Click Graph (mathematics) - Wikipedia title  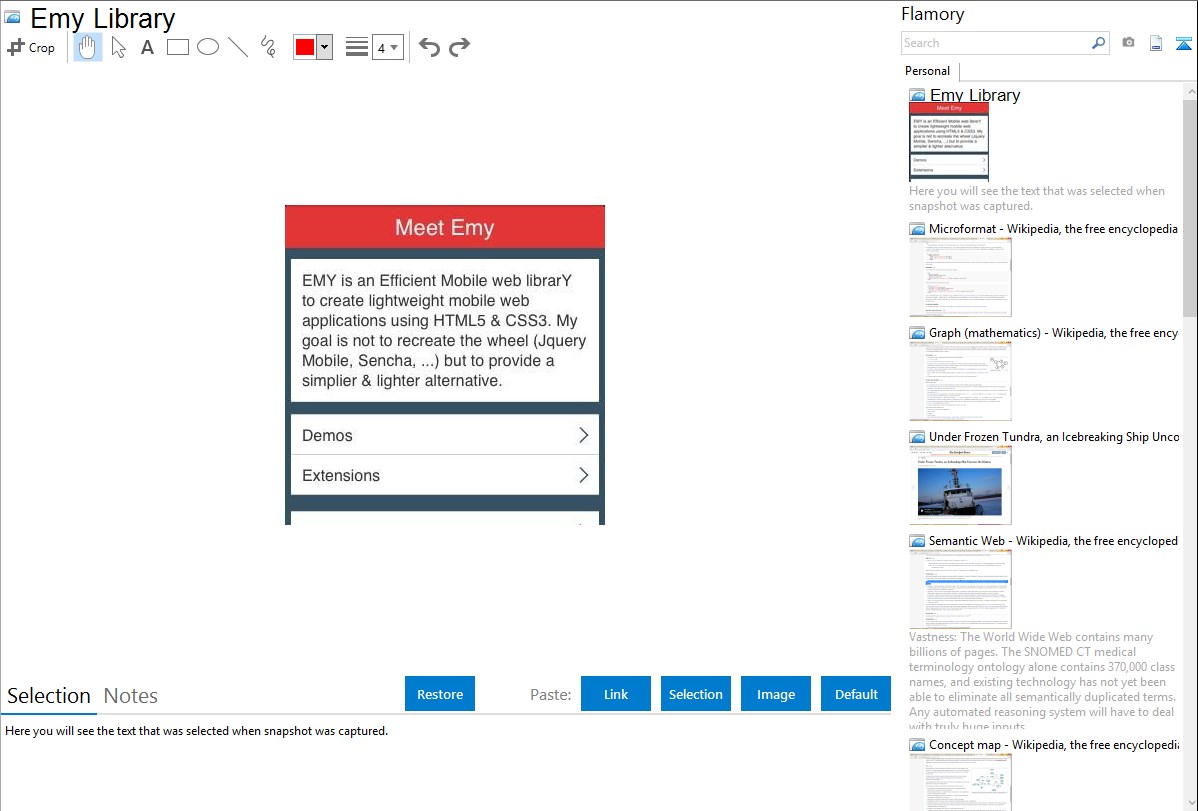1053,333
